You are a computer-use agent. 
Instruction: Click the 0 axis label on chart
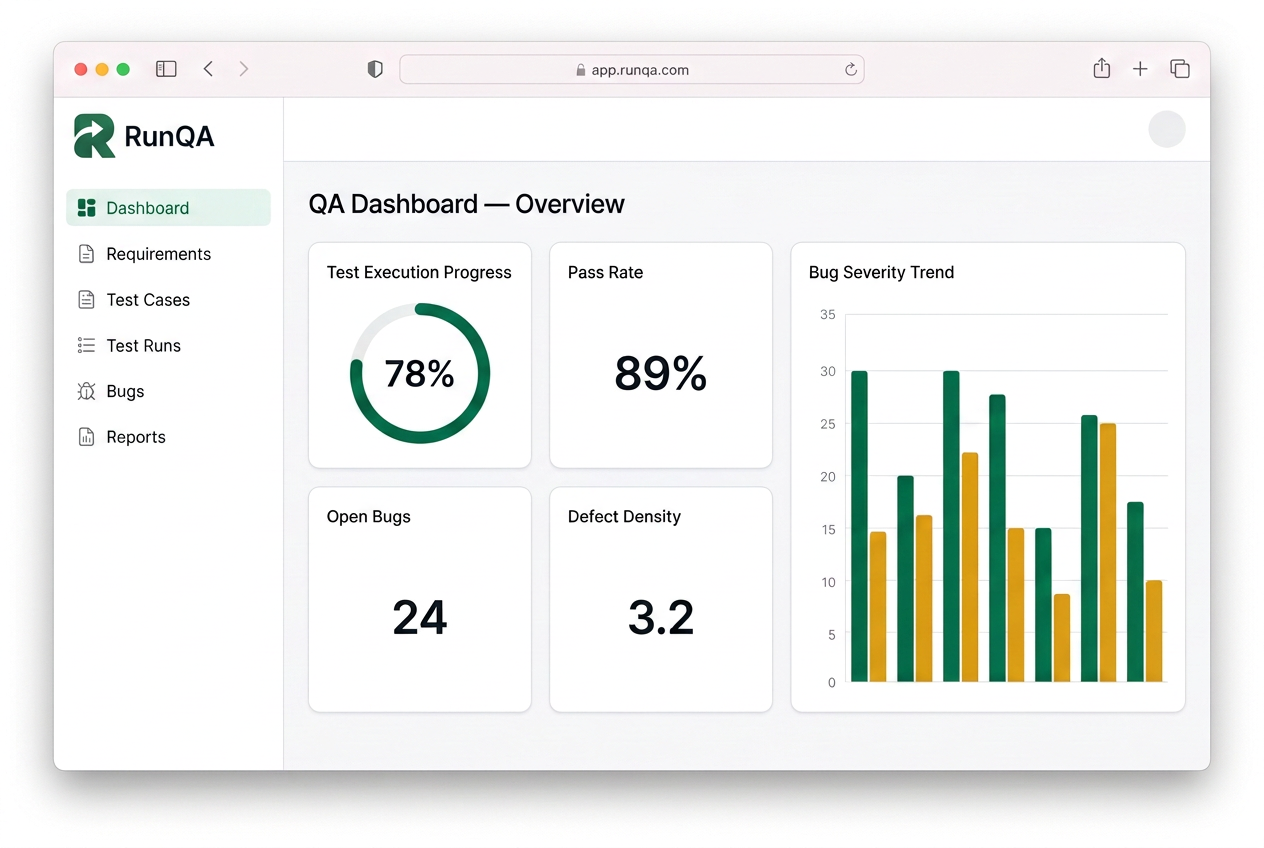[x=831, y=682]
